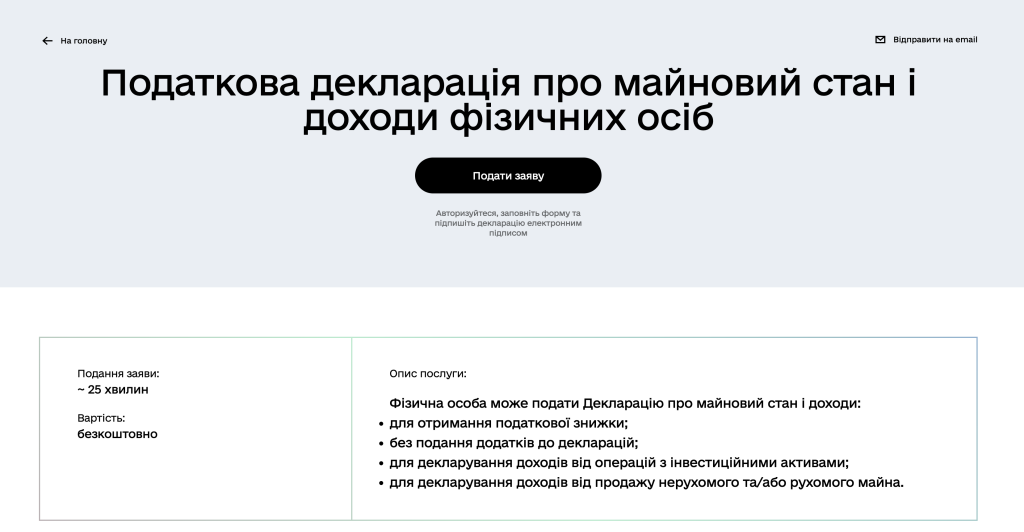Go back via 'На головну' link
The height and width of the screenshot is (532, 1024).
(84, 40)
